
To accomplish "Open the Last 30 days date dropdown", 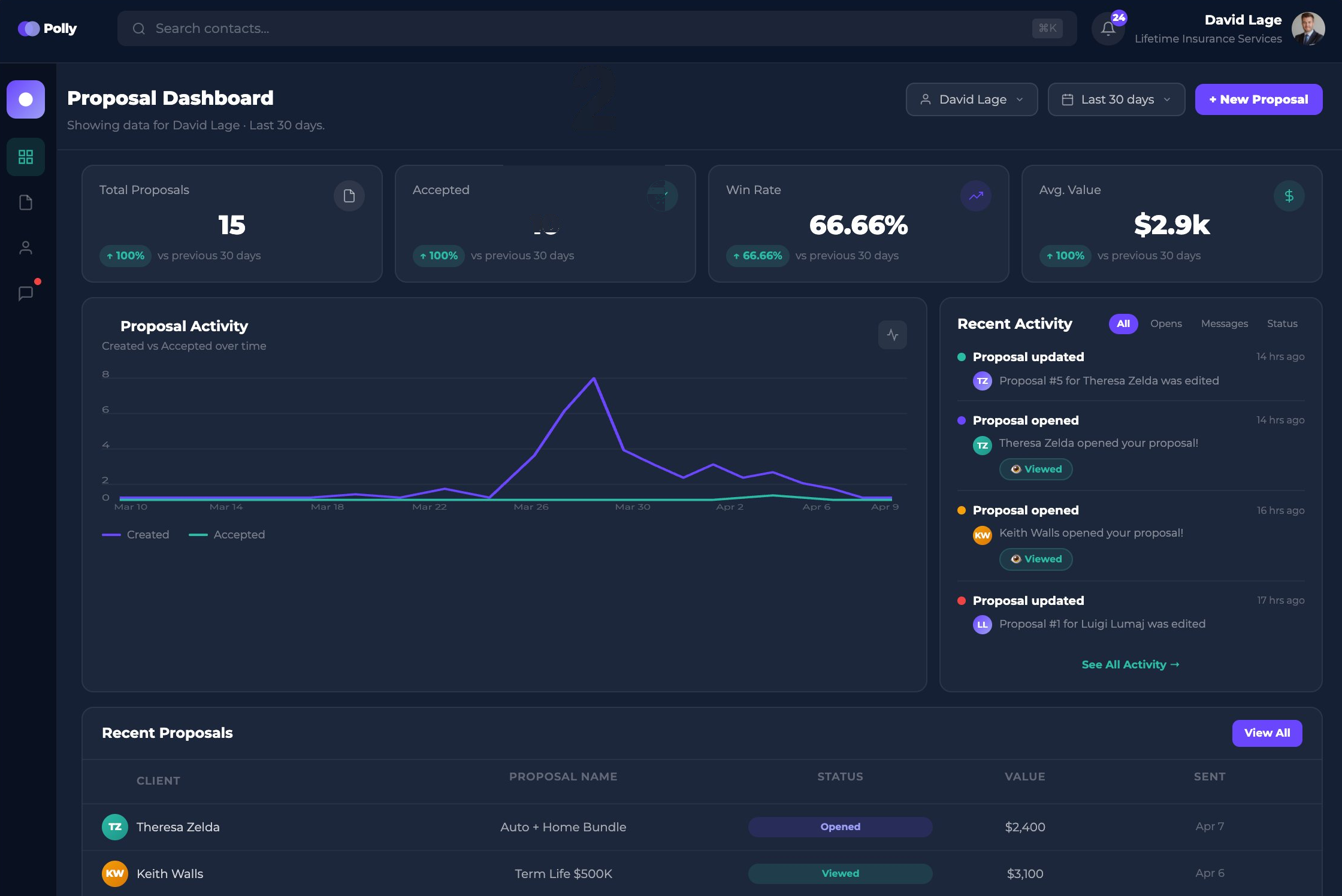I will [x=1116, y=99].
